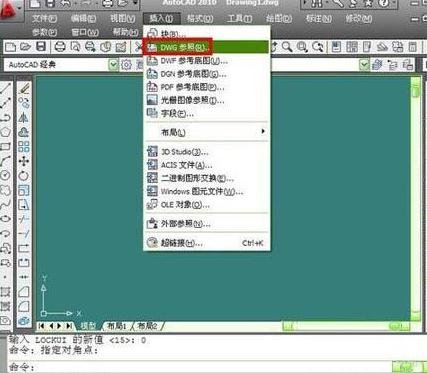The height and width of the screenshot is (373, 427).
Task: Click the Open file icon in standard toolbar
Action: point(25,47)
